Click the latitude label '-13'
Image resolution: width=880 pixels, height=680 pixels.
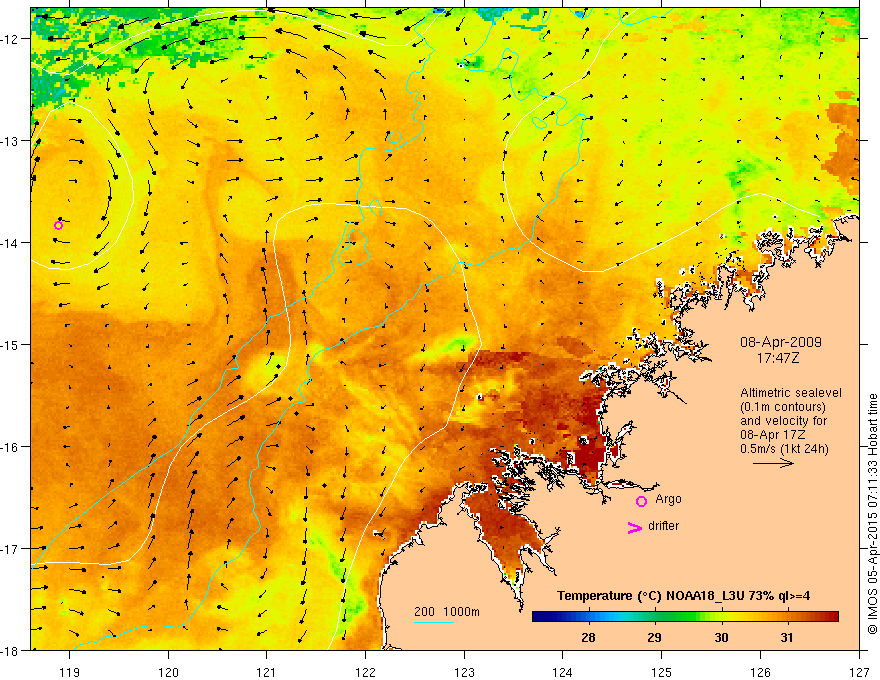pos(11,141)
